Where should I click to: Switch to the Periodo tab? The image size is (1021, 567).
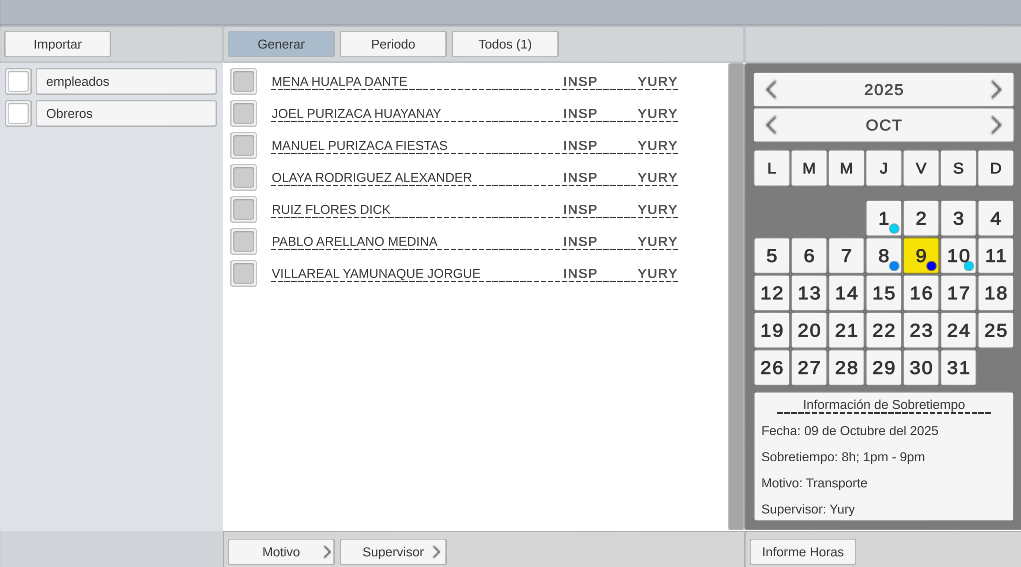393,44
